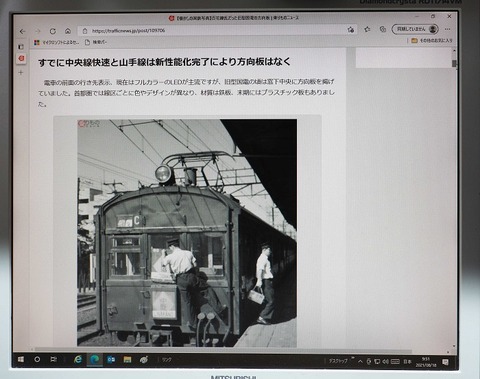Image resolution: width=480 pixels, height=379 pixels.
Task: Click the article heading about 中央線快速と山手線
Action: (164, 62)
